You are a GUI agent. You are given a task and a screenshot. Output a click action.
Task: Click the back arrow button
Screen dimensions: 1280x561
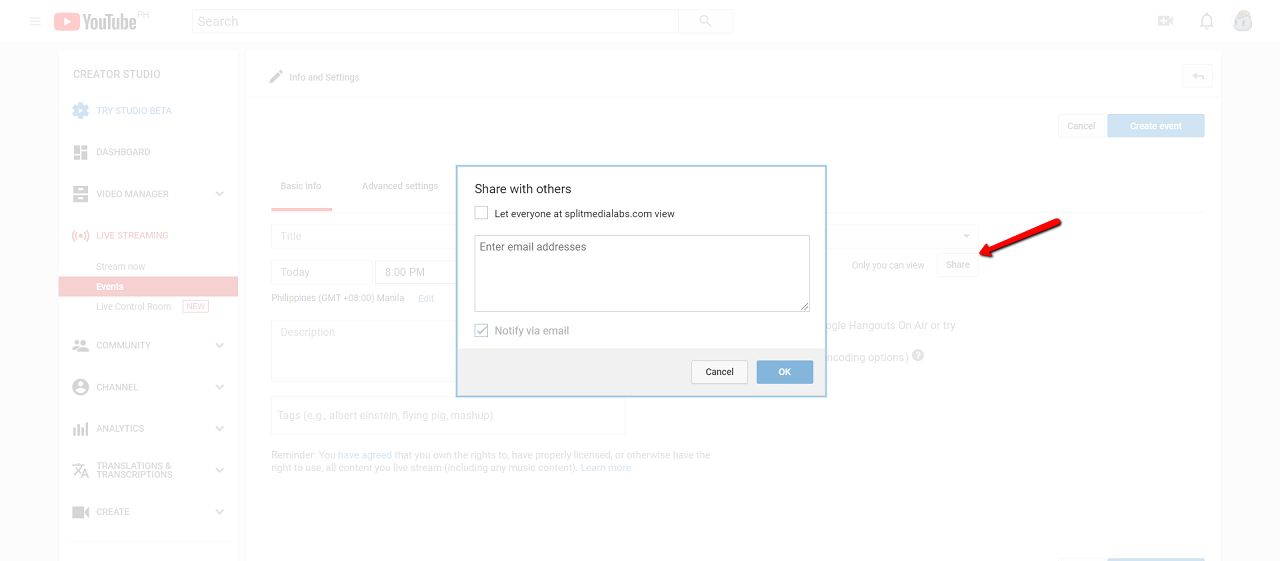(x=1197, y=77)
